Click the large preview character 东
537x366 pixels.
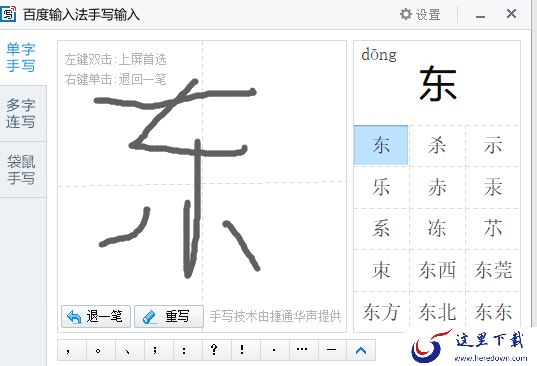pos(438,84)
